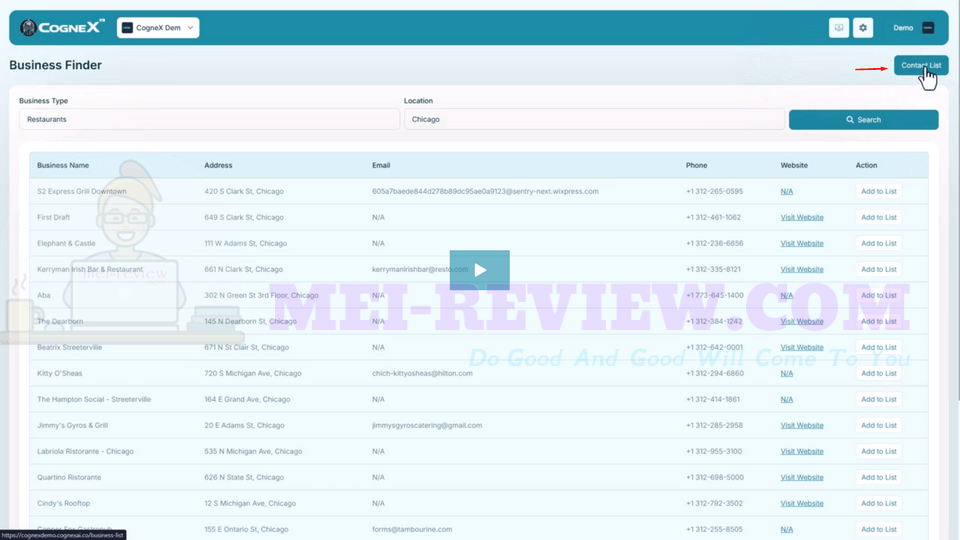Play the video overlay
Viewport: 960px width, 540px height.
(479, 270)
